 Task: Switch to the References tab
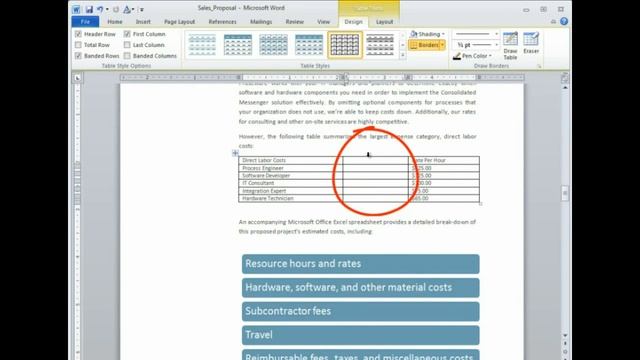click(x=222, y=22)
